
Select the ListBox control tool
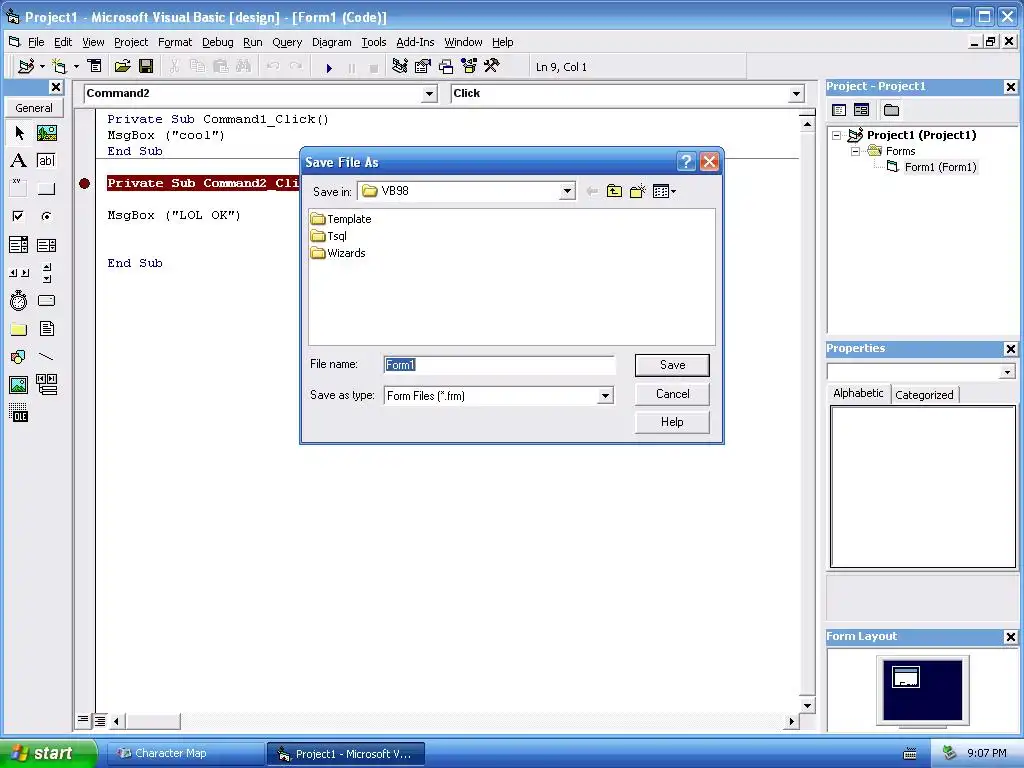coord(46,245)
